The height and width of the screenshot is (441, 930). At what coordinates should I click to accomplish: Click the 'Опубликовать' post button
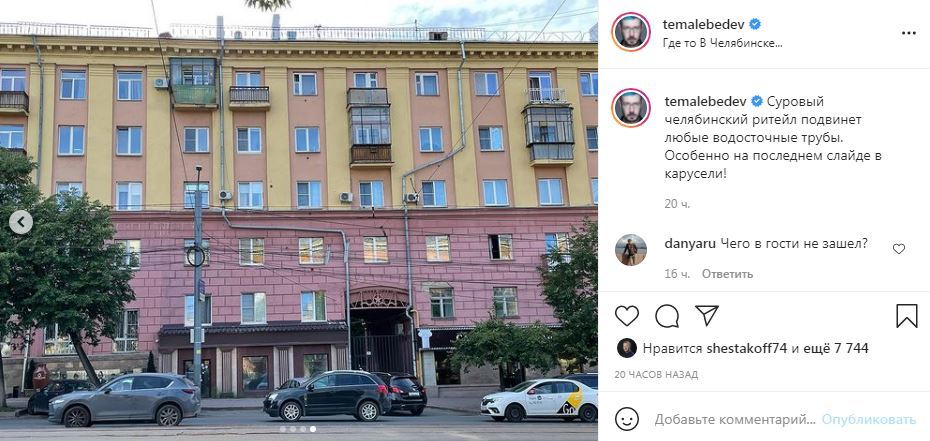[x=869, y=420]
